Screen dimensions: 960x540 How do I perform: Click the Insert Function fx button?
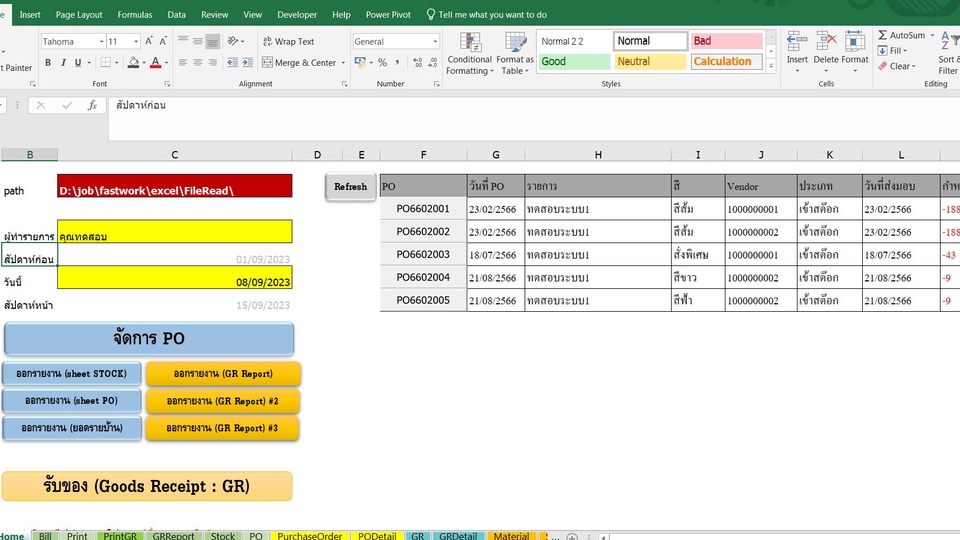[x=92, y=105]
